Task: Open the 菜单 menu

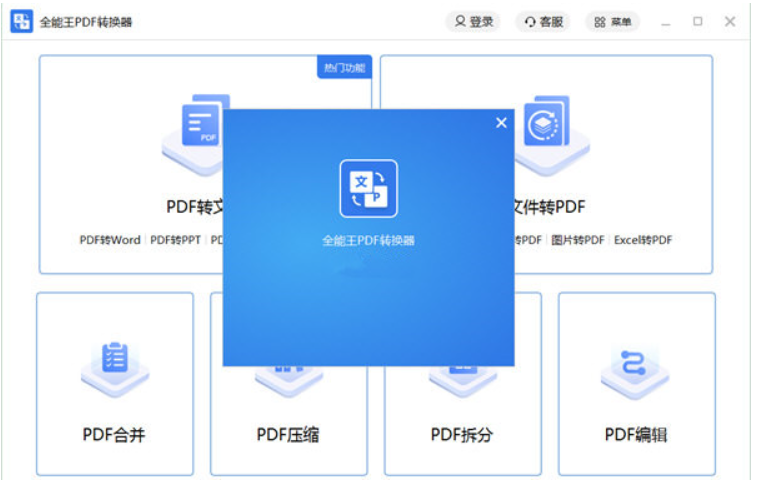Action: [x=612, y=21]
